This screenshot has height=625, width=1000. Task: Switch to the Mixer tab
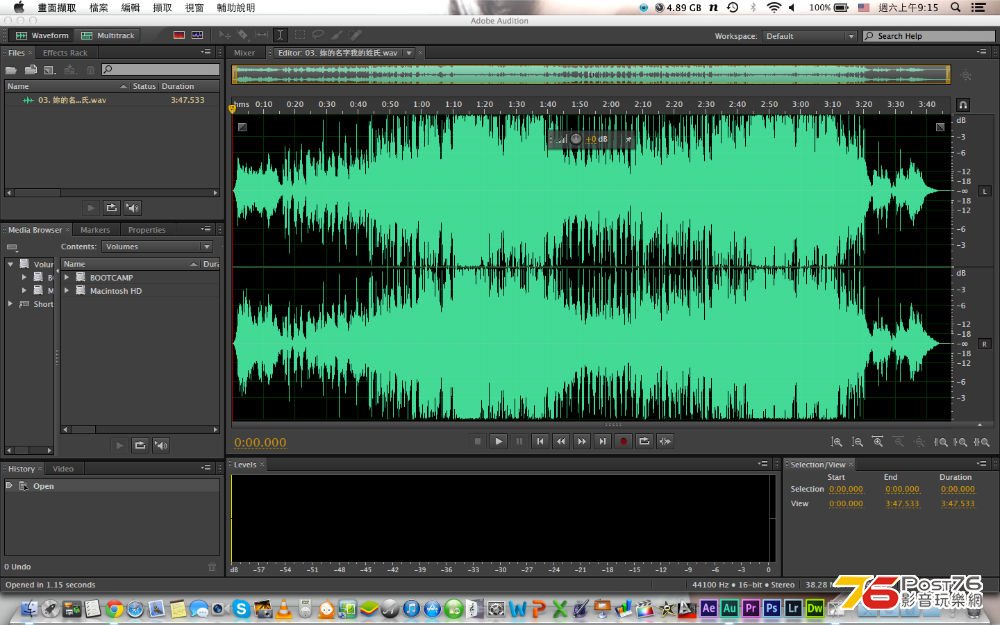pos(244,53)
